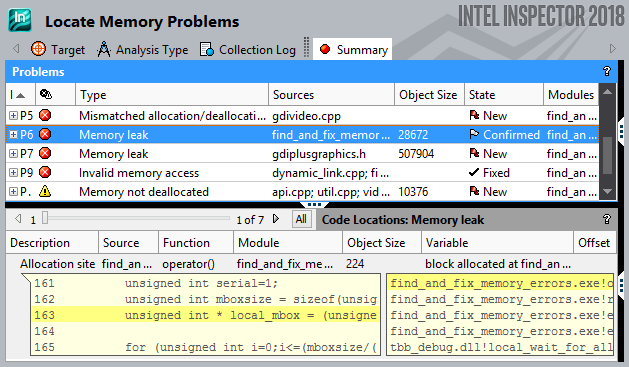Select highlighted source line 163
The height and width of the screenshot is (367, 629).
tap(205, 315)
